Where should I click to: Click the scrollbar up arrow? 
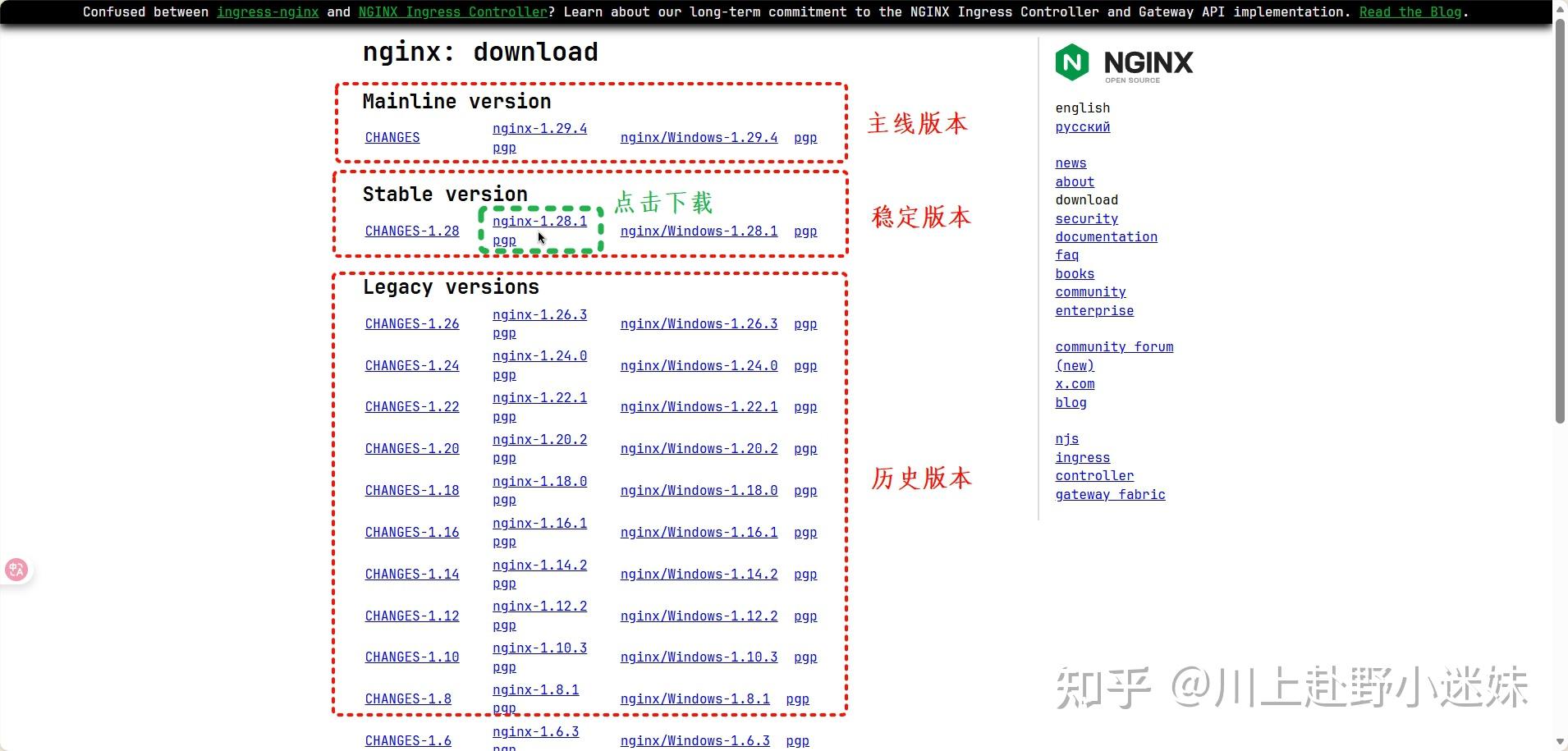(1559, 8)
